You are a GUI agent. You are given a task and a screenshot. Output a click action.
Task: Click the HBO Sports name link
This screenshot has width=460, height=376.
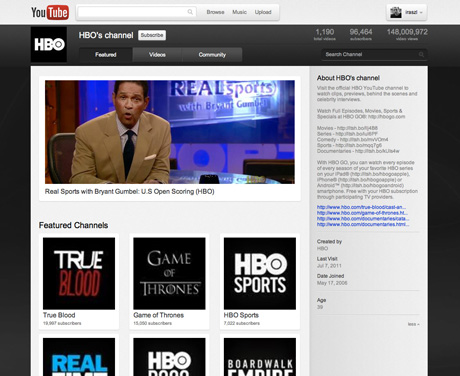pos(241,315)
